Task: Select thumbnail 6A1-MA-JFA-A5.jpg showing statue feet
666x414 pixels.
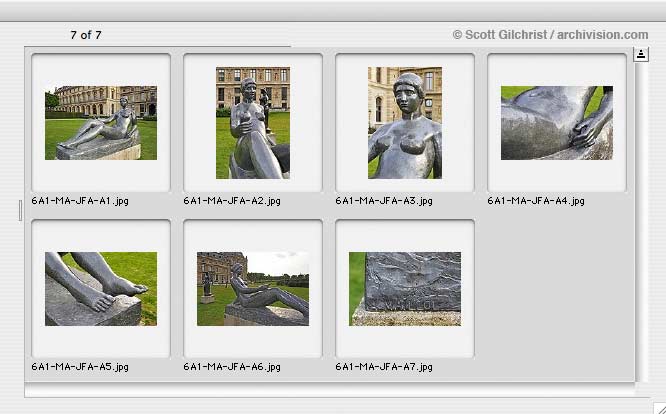Action: click(x=101, y=289)
